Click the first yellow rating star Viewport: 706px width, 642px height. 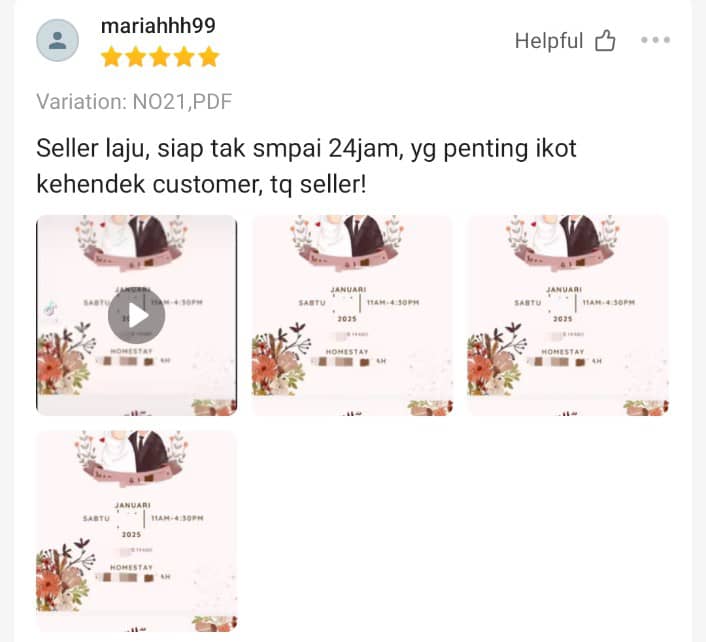(x=111, y=57)
